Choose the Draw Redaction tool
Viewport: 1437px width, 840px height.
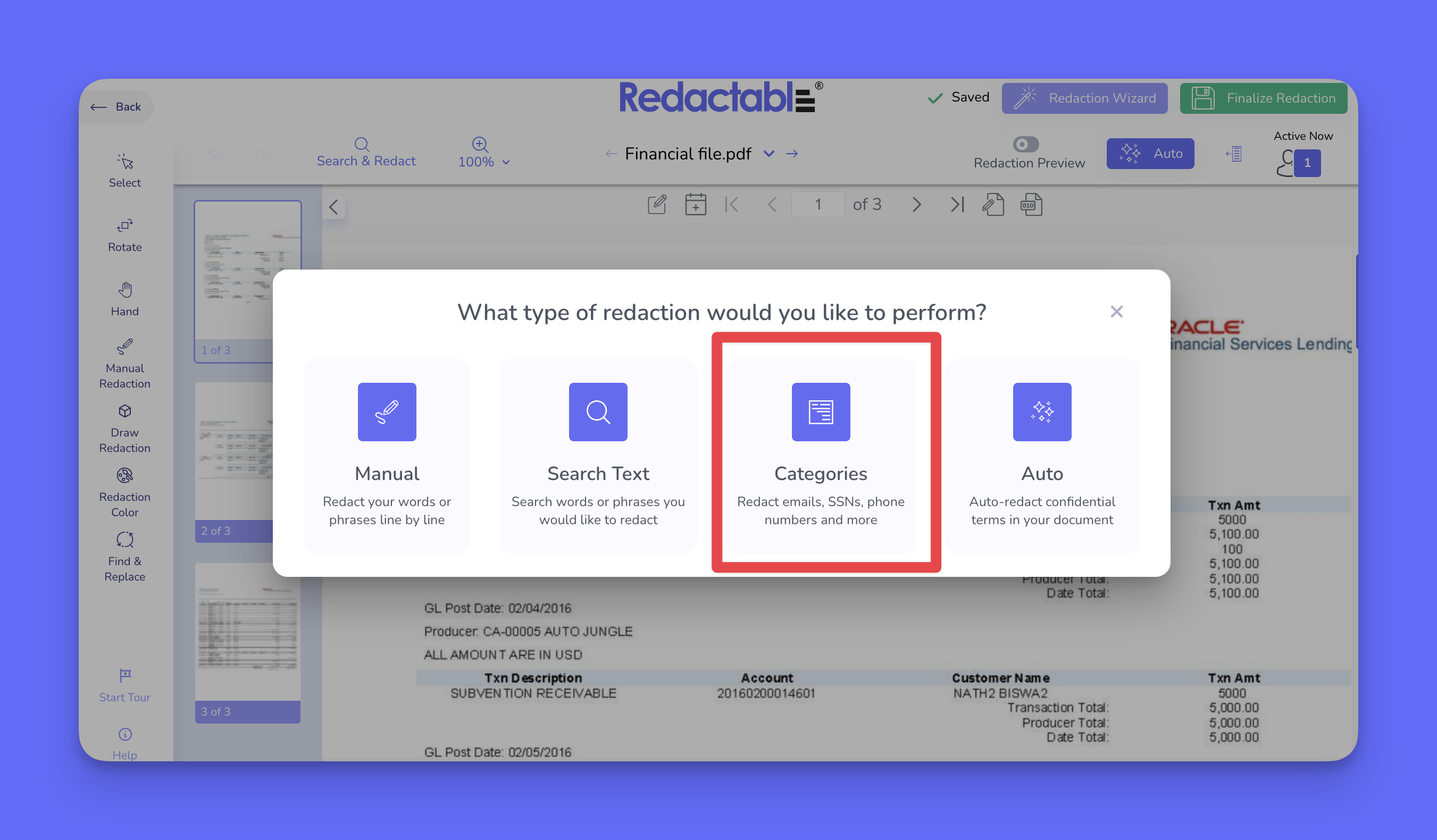[124, 427]
